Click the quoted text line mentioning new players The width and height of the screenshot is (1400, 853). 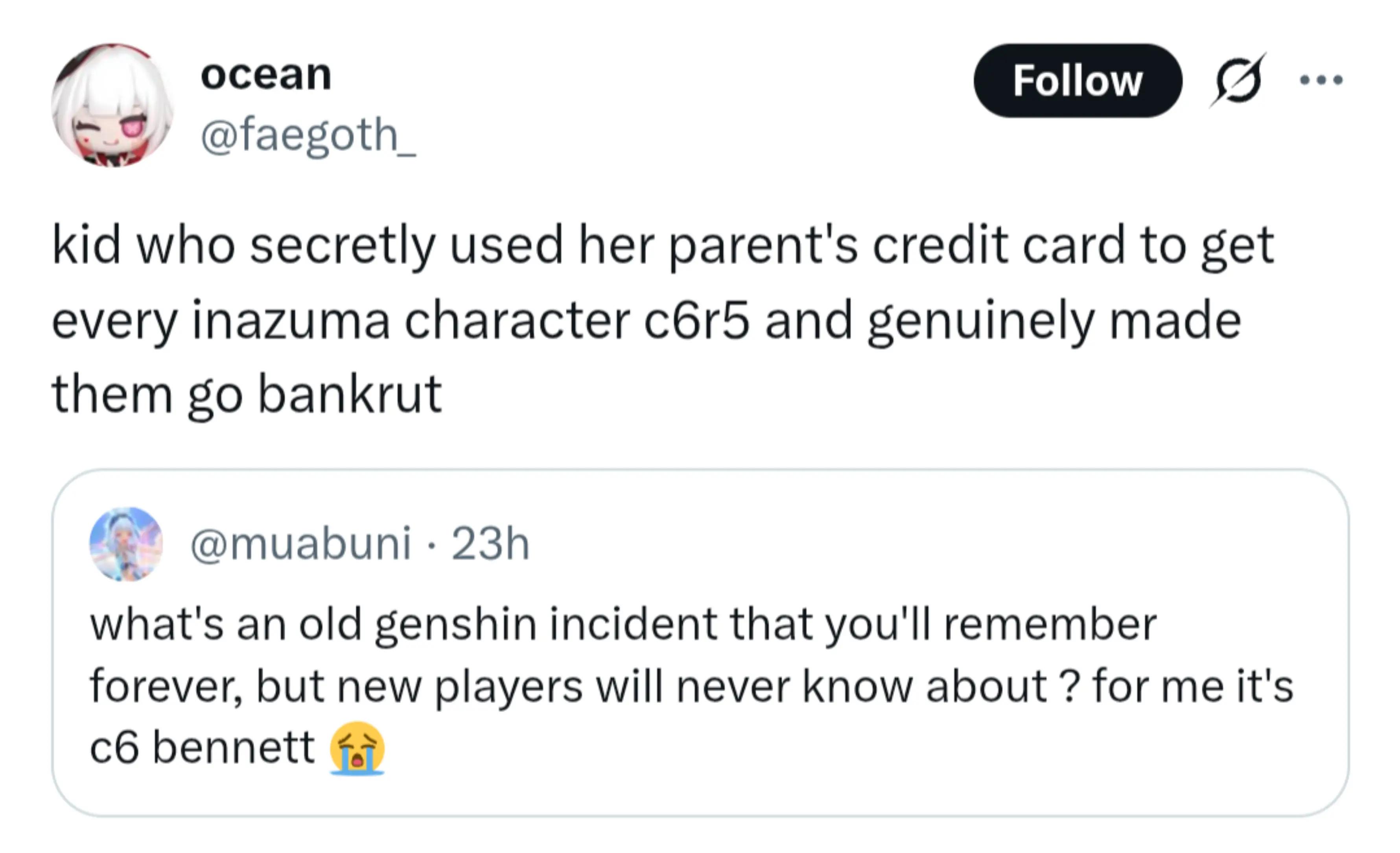[x=691, y=686]
